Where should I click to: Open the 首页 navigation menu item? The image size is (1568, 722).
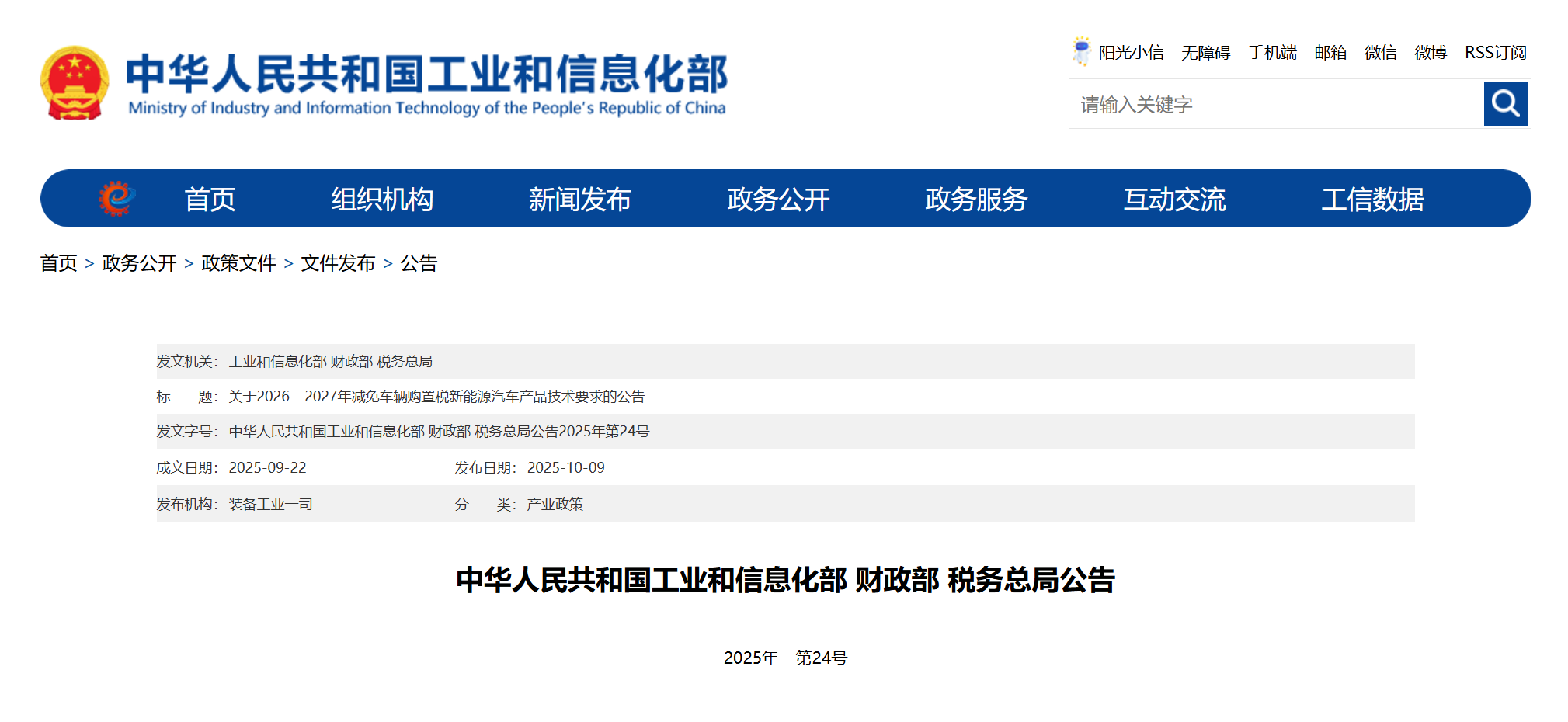point(210,200)
